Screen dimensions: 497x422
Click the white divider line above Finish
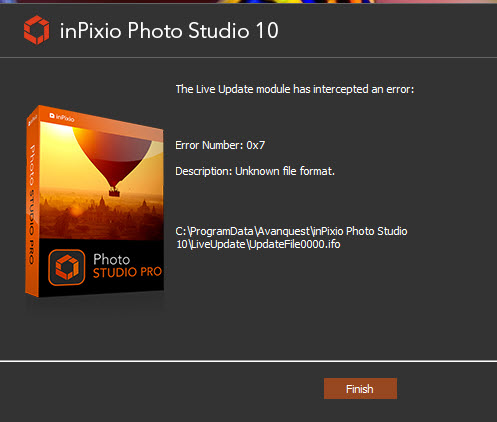248,361
